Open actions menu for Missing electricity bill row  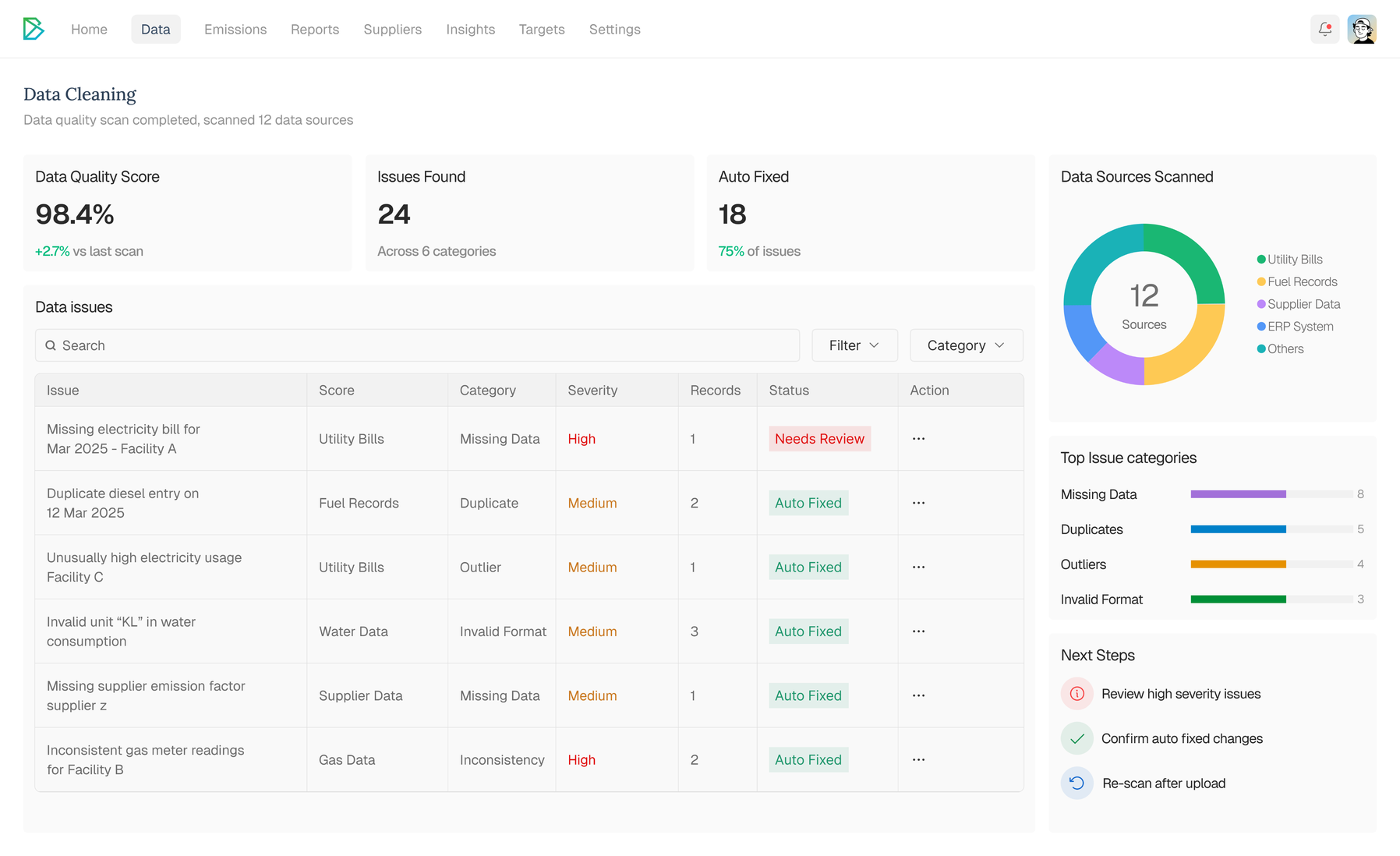click(918, 439)
